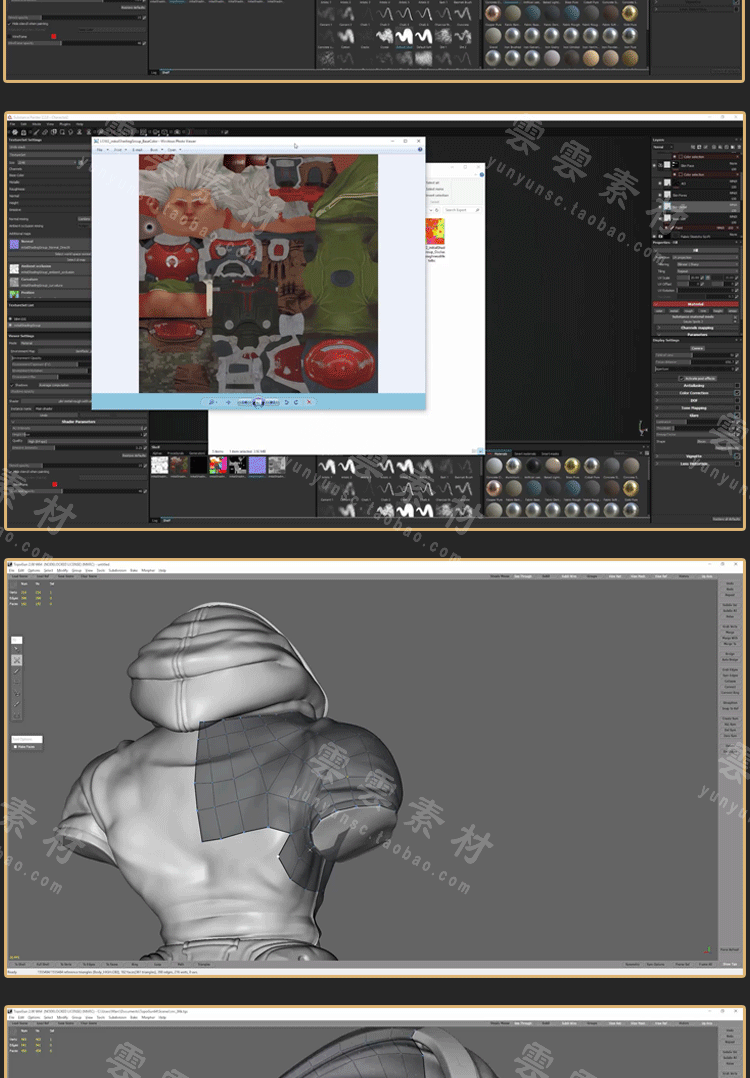
Task: Open Photo Viewer Print menu
Action: click(118, 149)
